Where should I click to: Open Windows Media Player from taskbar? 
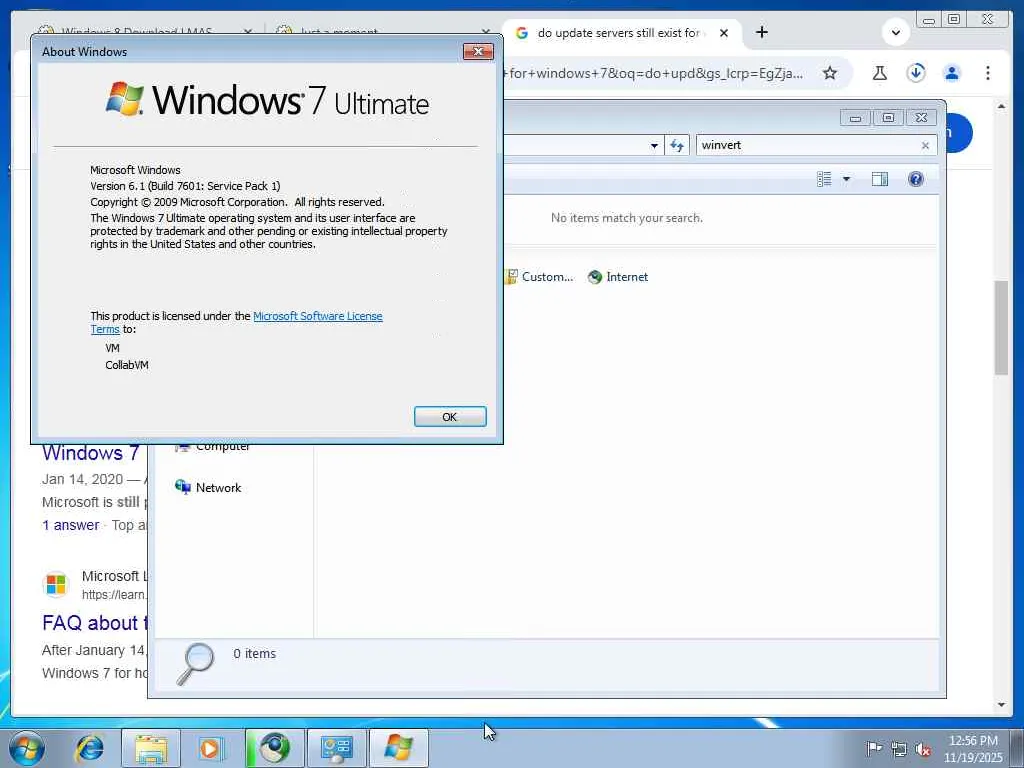(x=210, y=748)
